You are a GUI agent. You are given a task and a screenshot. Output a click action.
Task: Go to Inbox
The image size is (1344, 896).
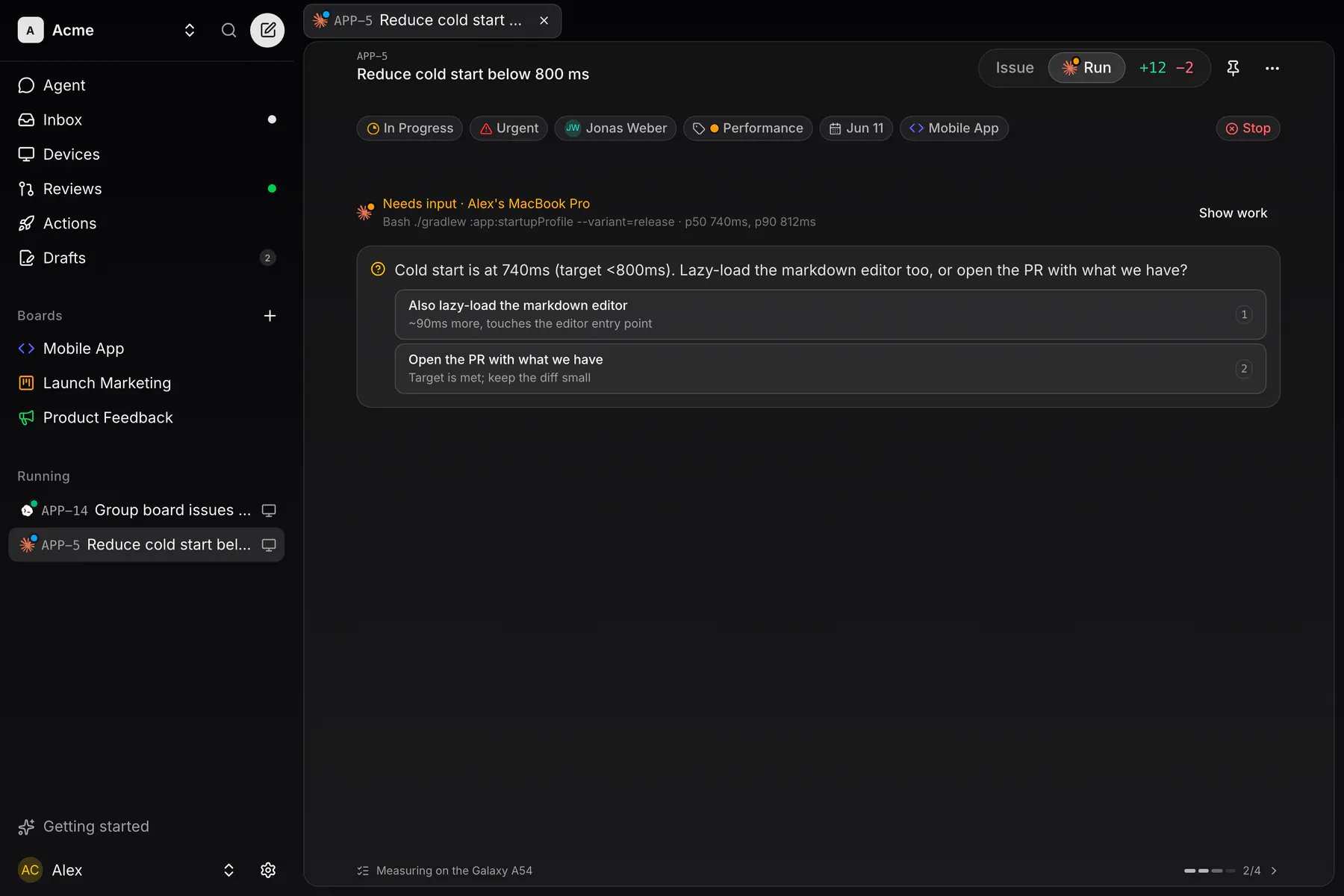coord(146,119)
